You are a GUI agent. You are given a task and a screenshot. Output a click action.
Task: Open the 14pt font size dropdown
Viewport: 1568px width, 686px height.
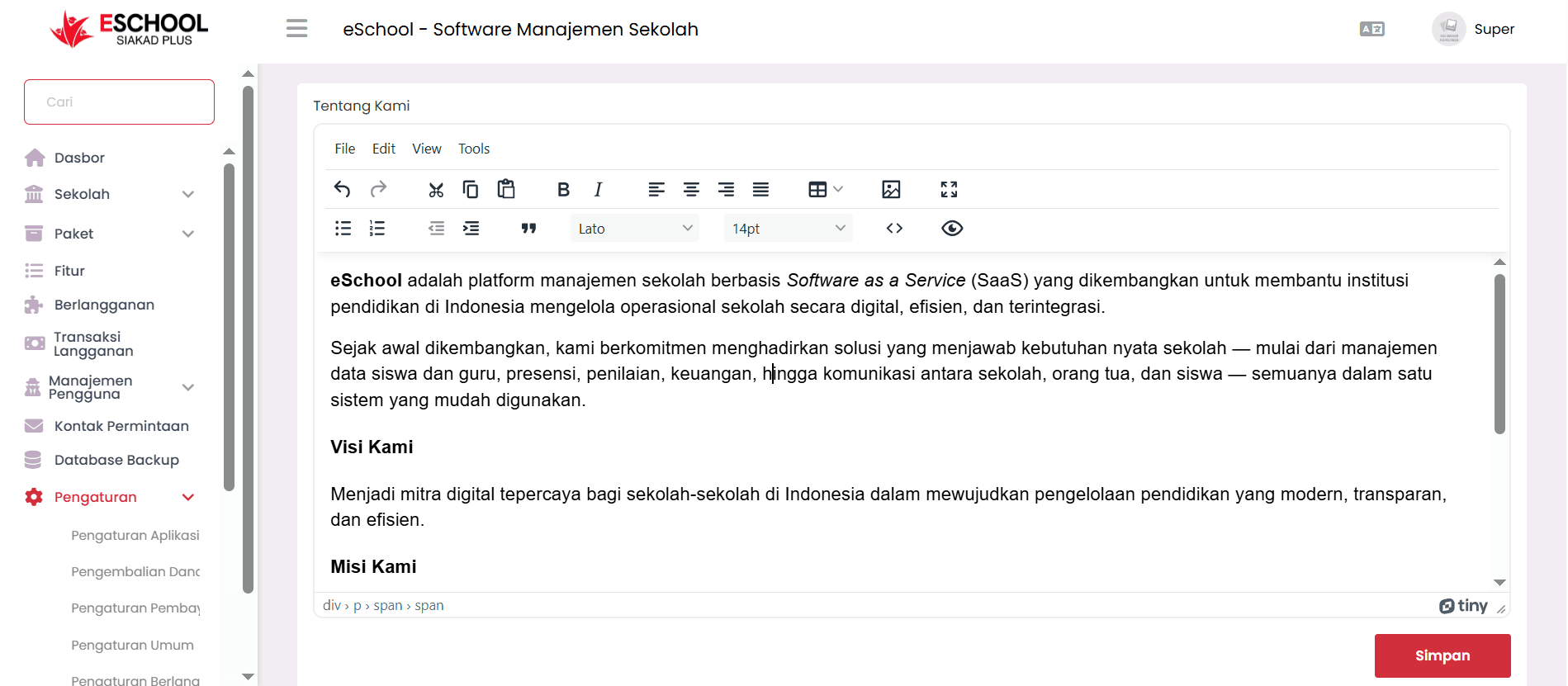coord(788,228)
